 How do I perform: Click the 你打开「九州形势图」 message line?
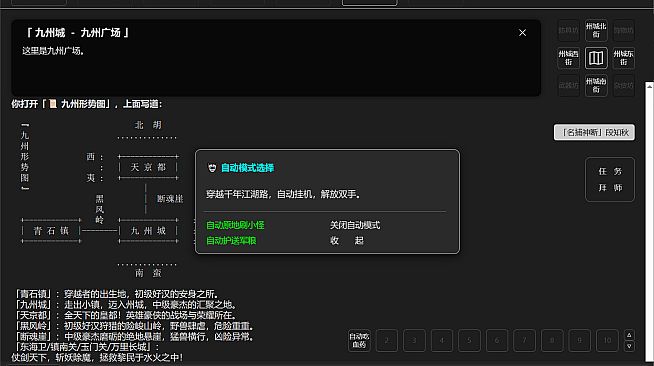click(x=87, y=104)
